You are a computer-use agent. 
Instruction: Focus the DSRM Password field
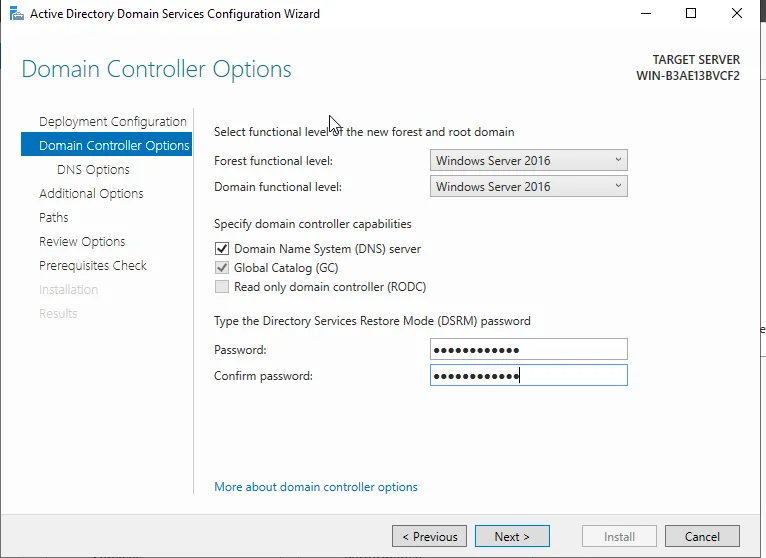coord(529,349)
